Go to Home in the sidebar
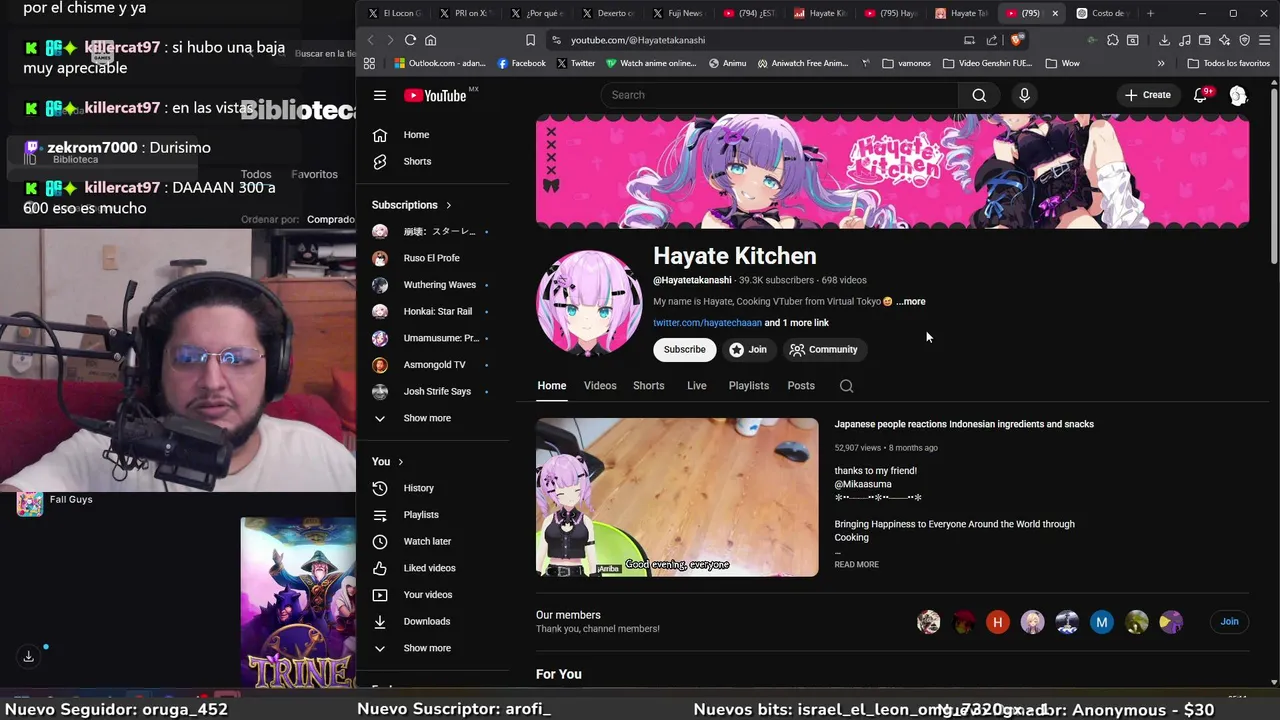 point(416,135)
